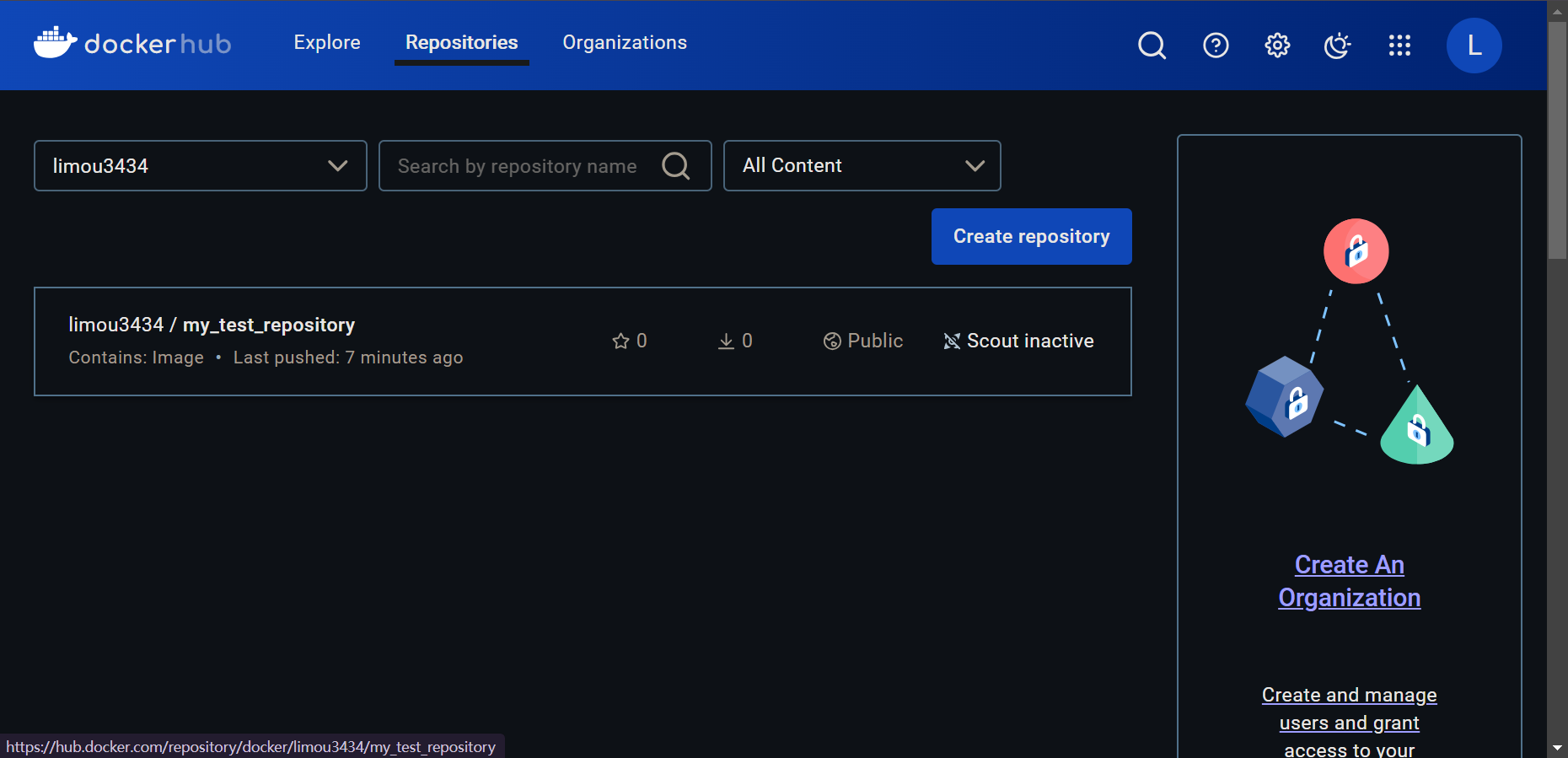1568x758 pixels.
Task: Open the user avatar L menu
Action: coord(1474,46)
